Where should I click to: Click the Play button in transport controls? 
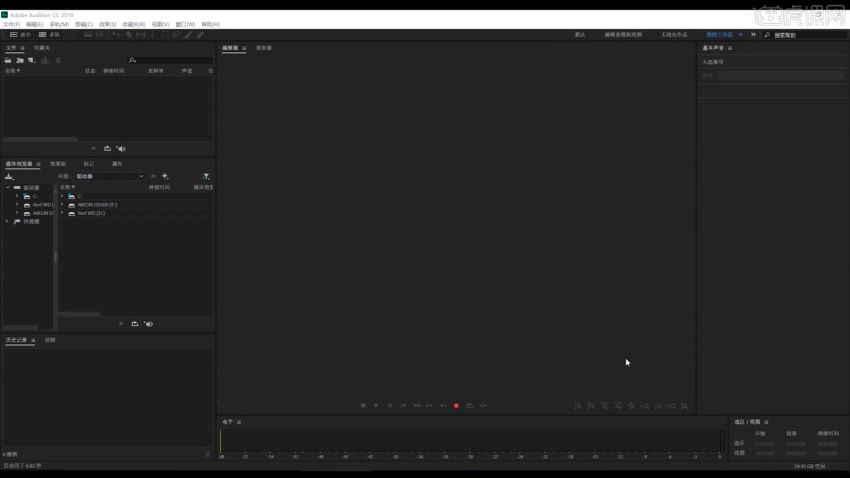[376, 406]
